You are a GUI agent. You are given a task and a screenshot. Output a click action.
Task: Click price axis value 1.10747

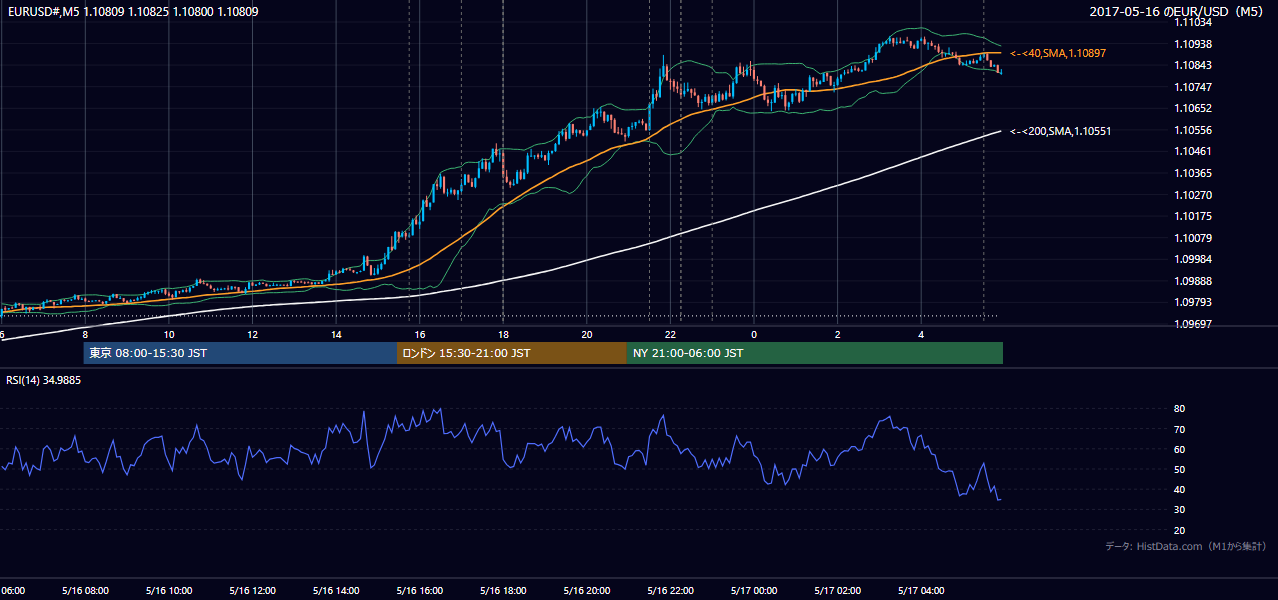point(1194,87)
